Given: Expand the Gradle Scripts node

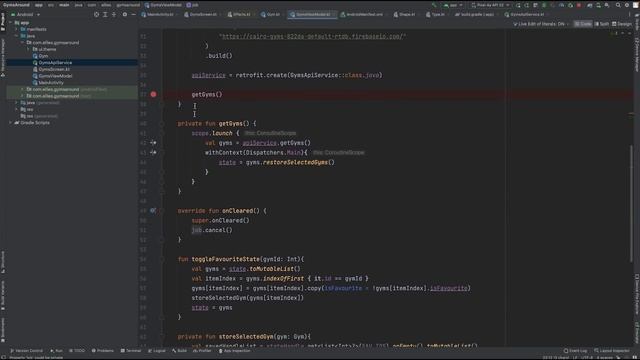Looking at the screenshot, I should 11,123.
